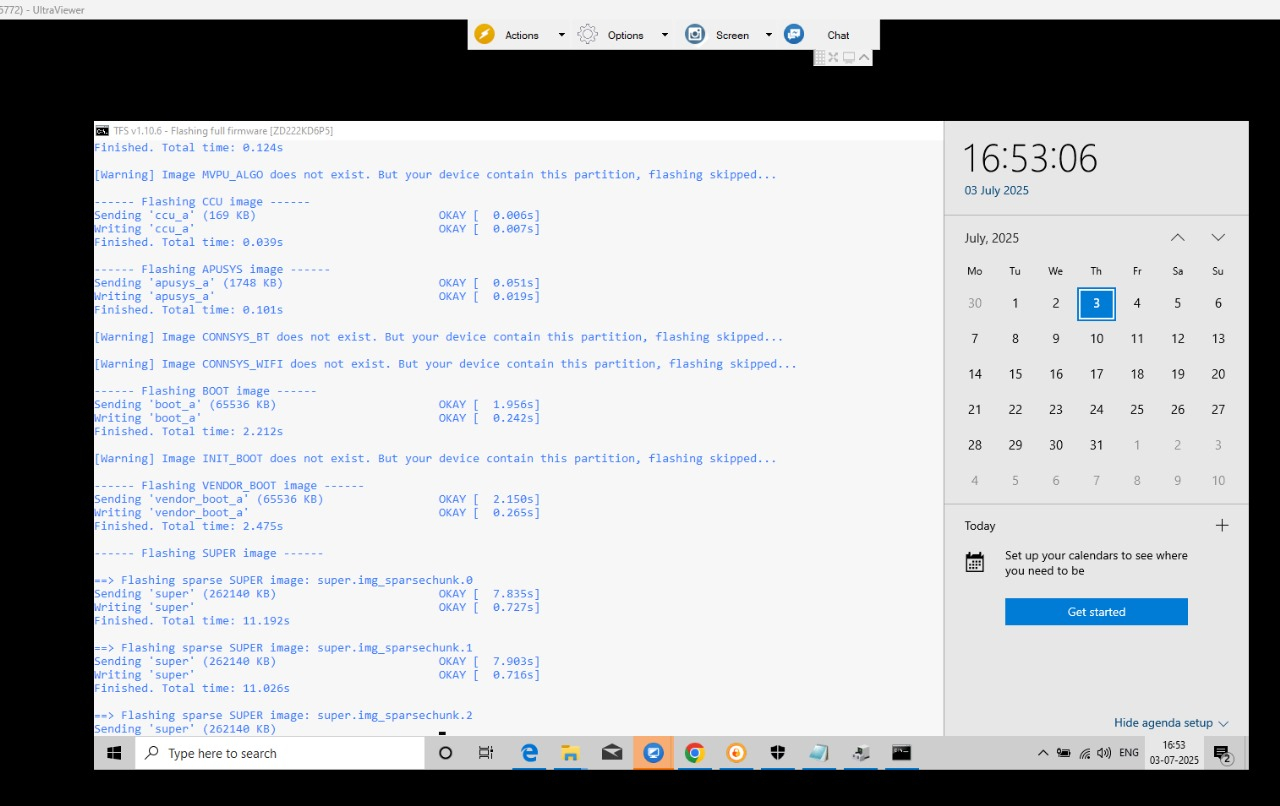
Task: Open the Screen menu label
Action: click(732, 35)
